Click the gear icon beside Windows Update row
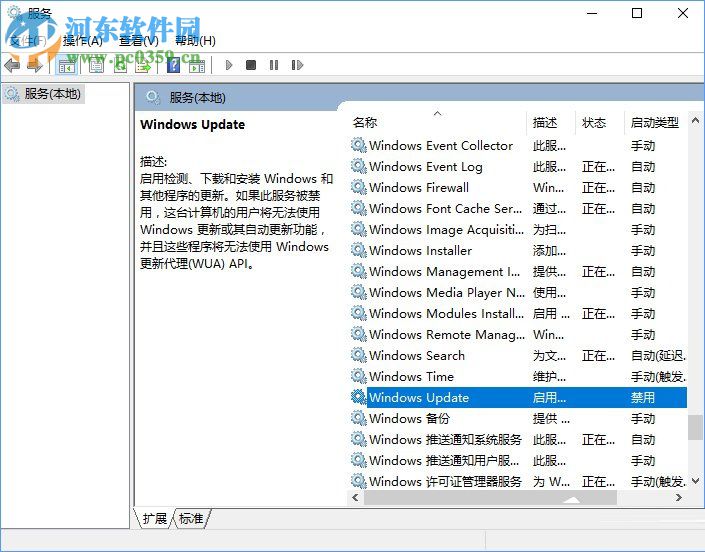 coord(358,397)
